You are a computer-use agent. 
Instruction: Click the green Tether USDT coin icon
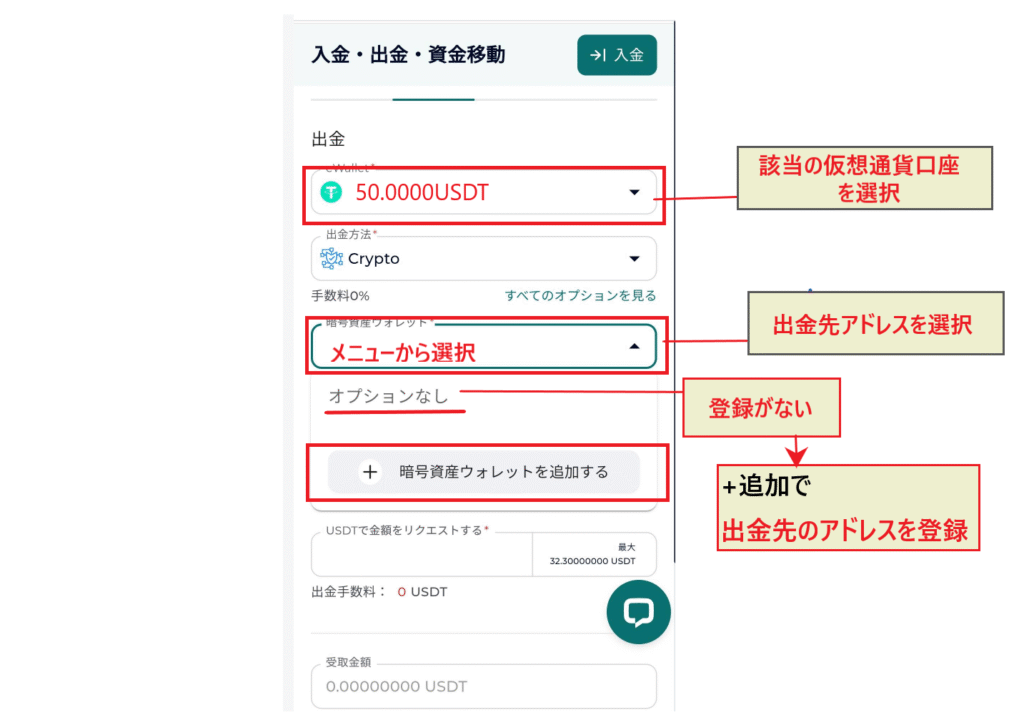[x=331, y=192]
